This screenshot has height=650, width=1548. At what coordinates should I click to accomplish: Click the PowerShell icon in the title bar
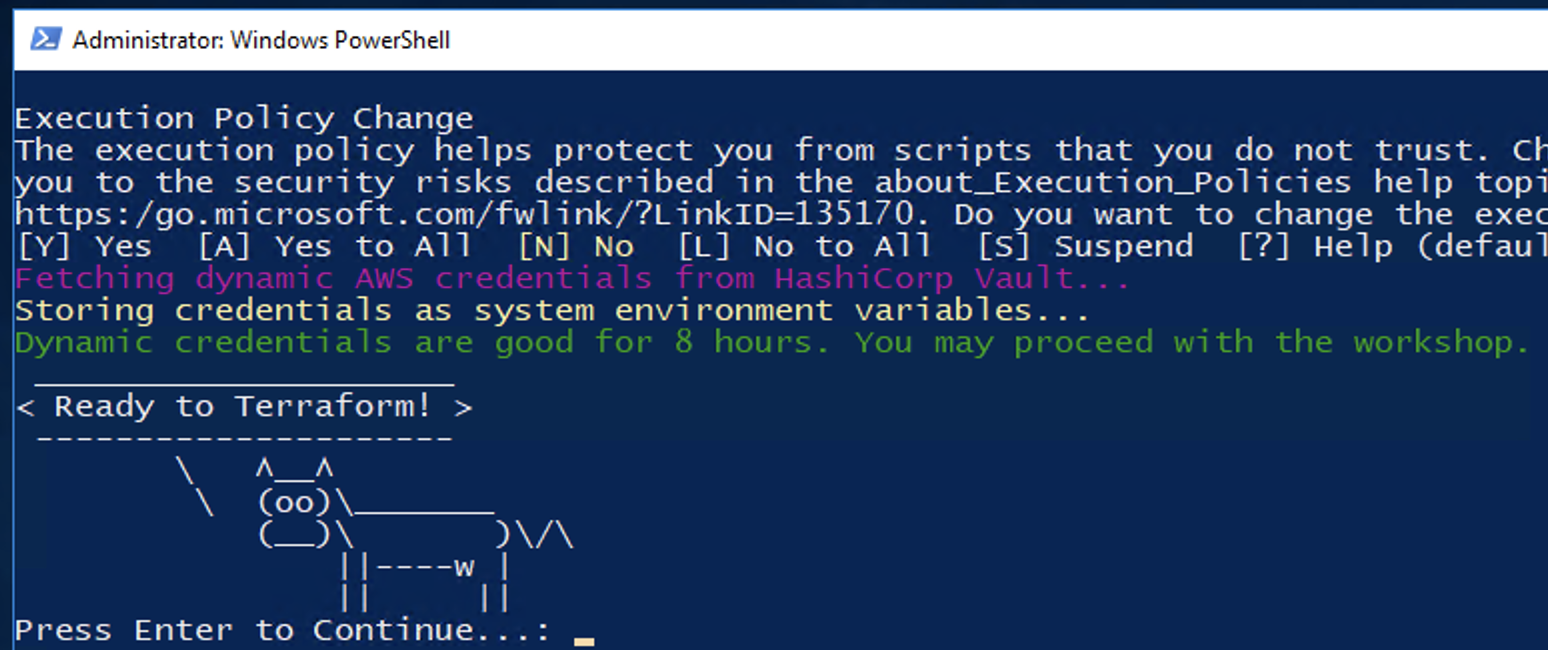click(45, 39)
